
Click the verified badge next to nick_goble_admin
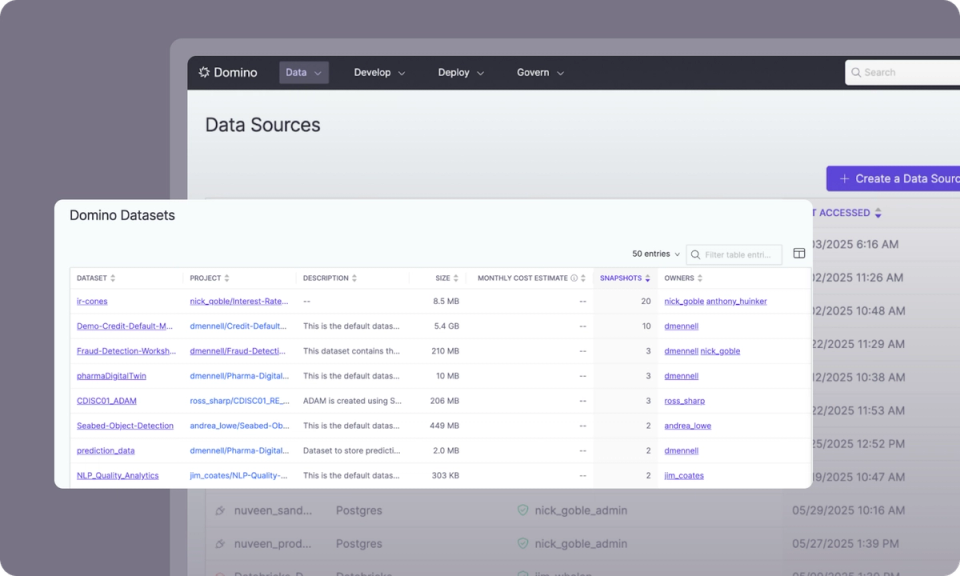tap(522, 510)
